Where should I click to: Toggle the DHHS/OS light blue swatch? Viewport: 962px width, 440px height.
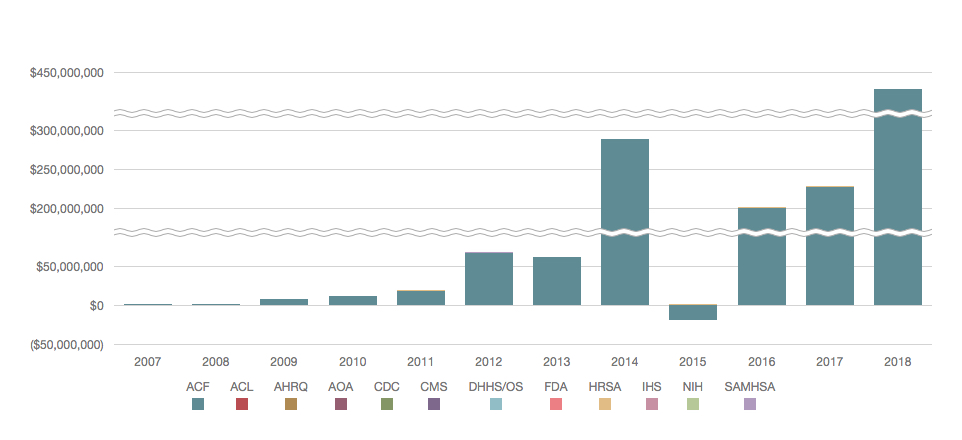coord(496,404)
